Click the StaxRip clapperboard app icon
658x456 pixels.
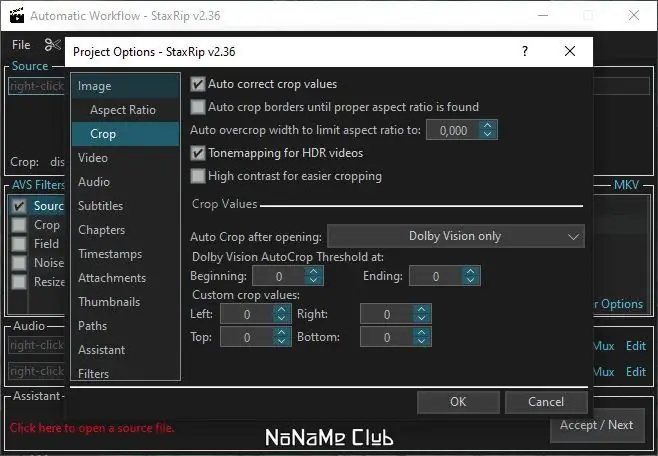[16, 16]
